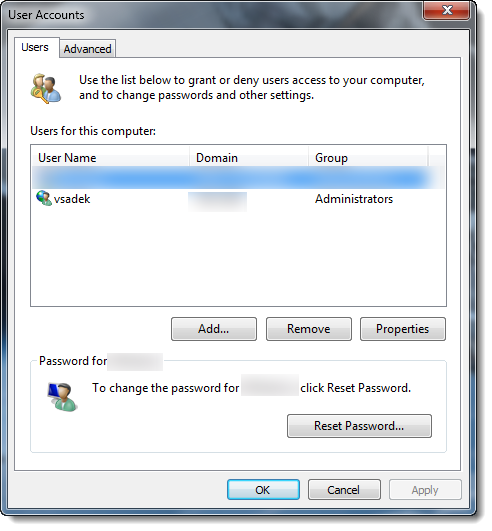Click the users-with-key icon at top
Image resolution: width=492 pixels, height=531 pixels.
(46, 89)
